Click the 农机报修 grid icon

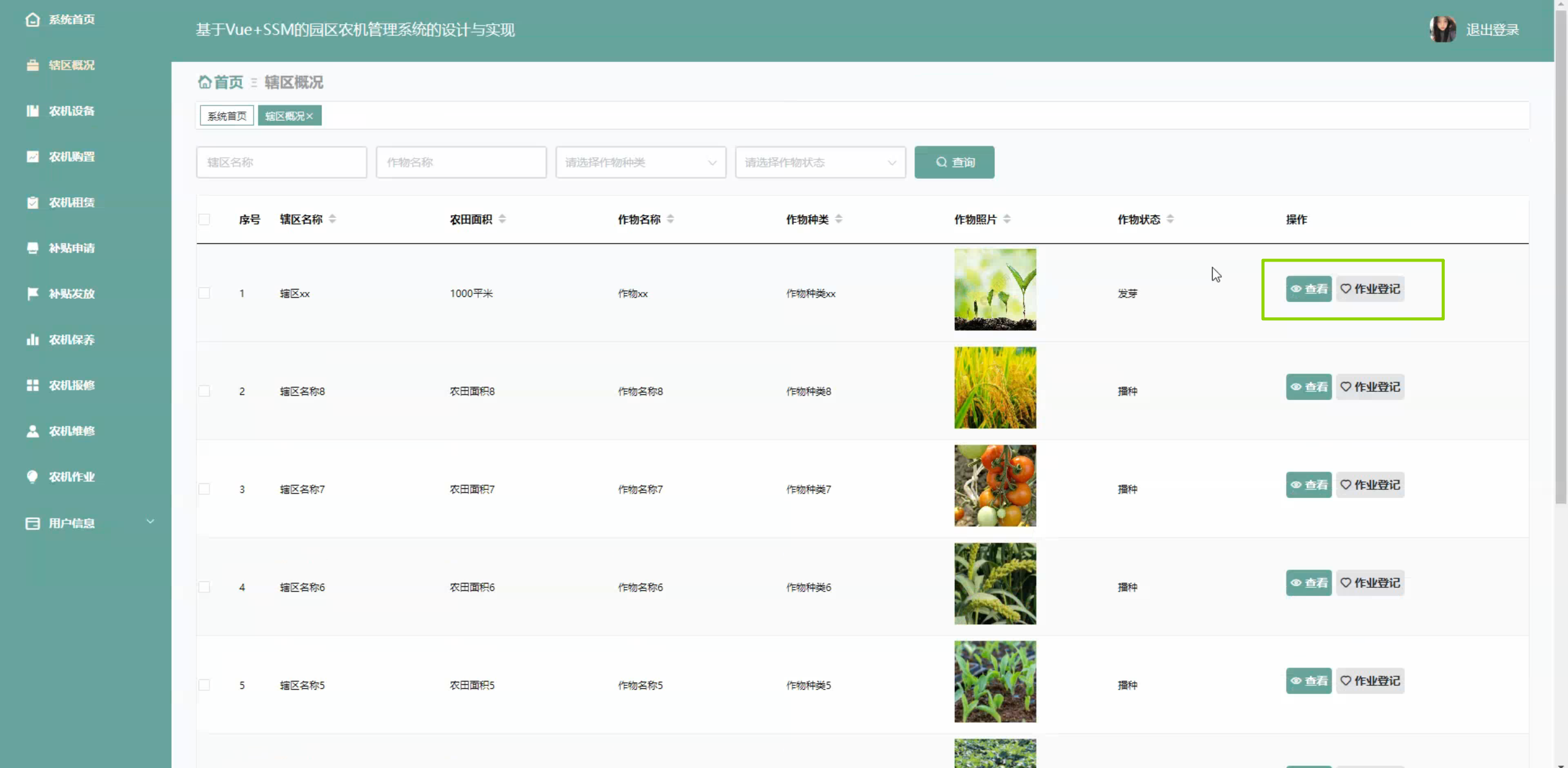tap(32, 385)
